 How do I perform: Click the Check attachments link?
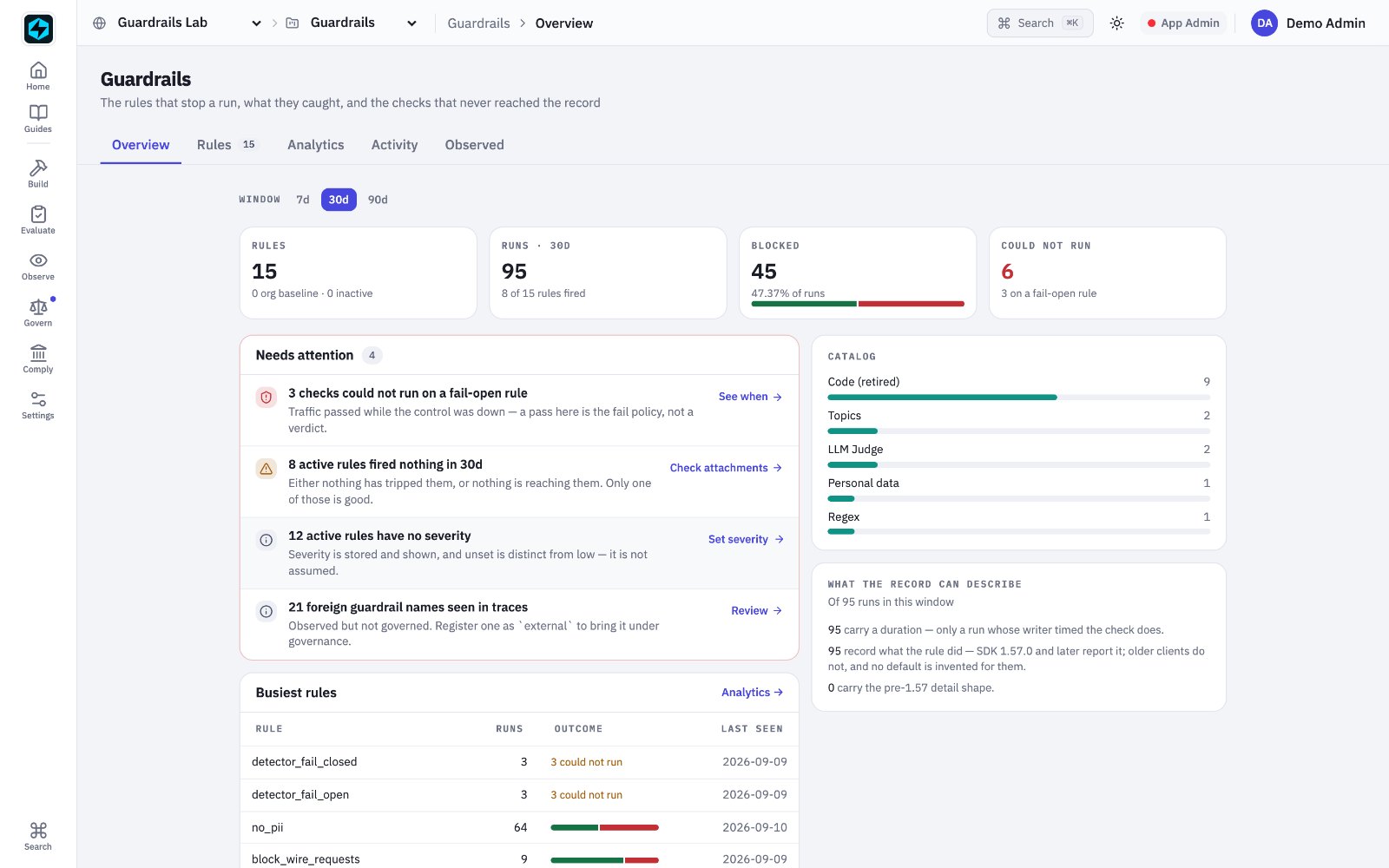click(x=726, y=468)
